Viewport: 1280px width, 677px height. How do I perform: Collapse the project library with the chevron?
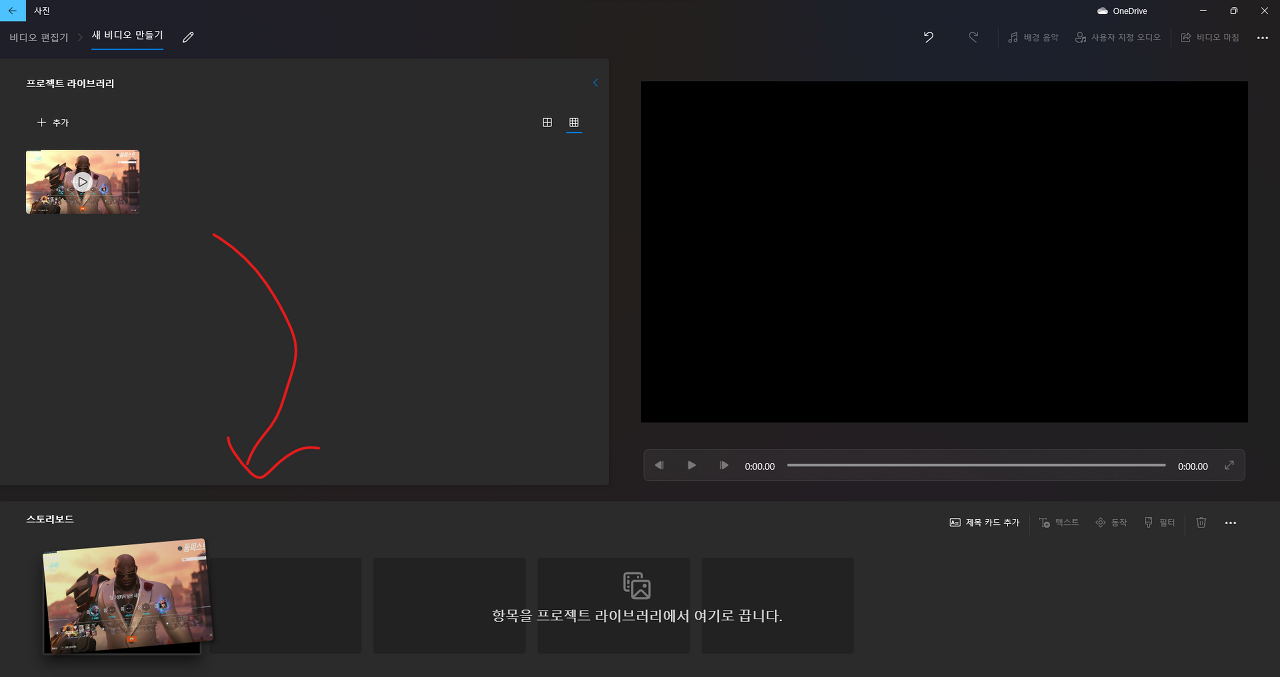point(595,83)
